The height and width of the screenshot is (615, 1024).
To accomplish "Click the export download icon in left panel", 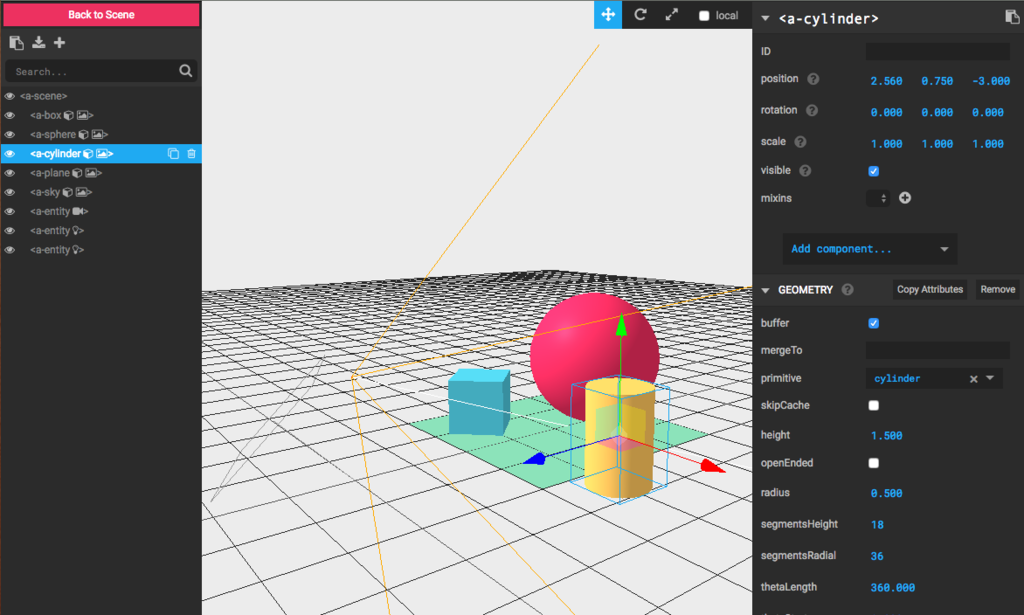I will [x=39, y=42].
